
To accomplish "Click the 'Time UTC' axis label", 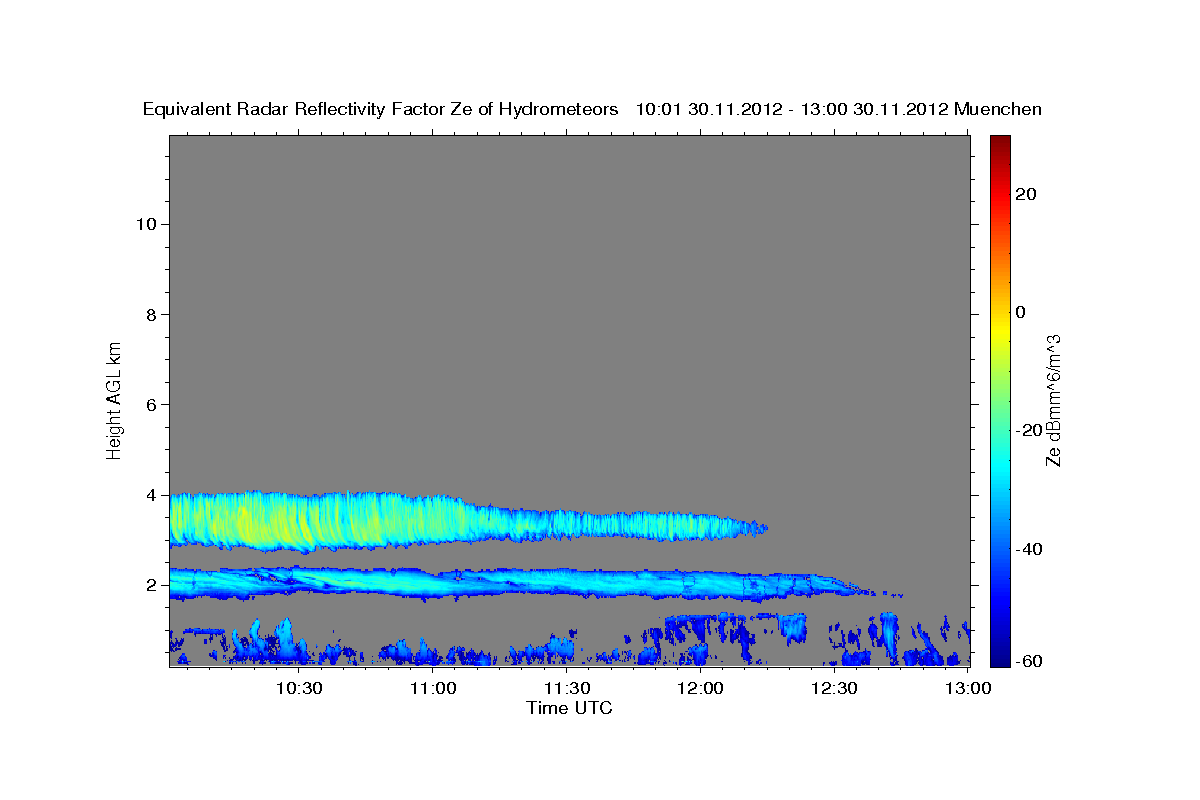I will (x=569, y=709).
